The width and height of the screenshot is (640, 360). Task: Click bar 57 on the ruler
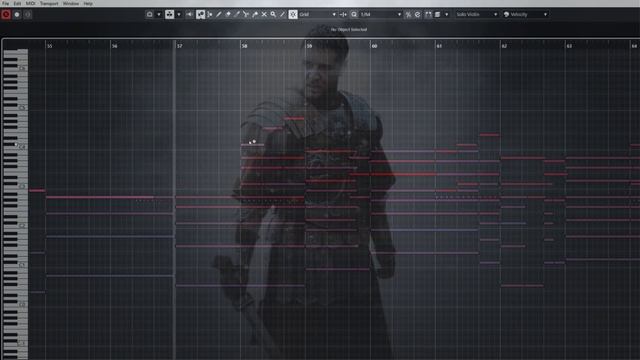click(180, 46)
